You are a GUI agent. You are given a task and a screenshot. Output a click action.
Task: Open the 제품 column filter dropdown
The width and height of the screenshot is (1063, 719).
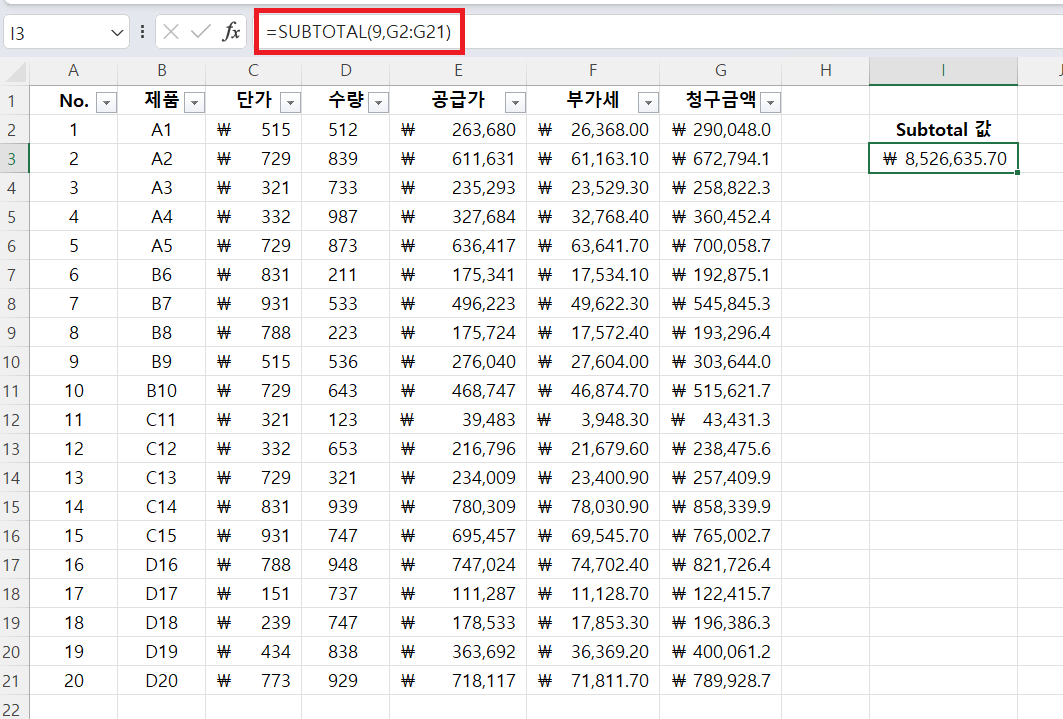195,102
